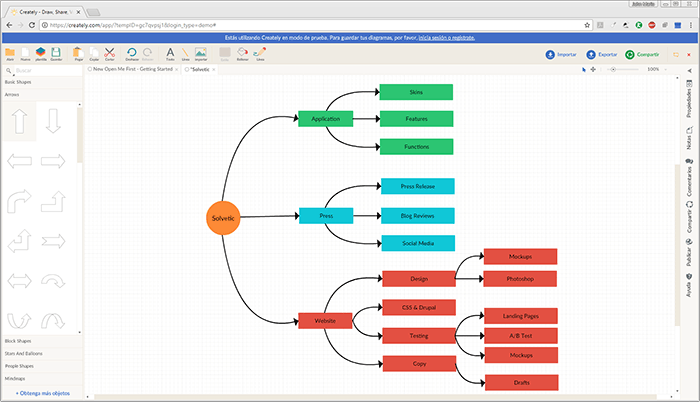The image size is (700, 402).
Task: Open the Chrome three-dot menu
Action: [x=691, y=25]
